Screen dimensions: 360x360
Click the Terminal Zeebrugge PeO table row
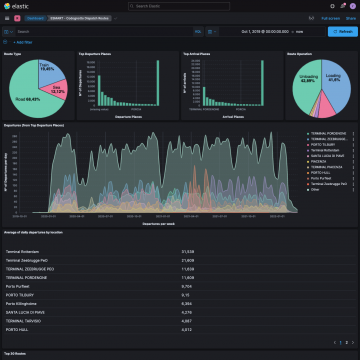coord(180,260)
